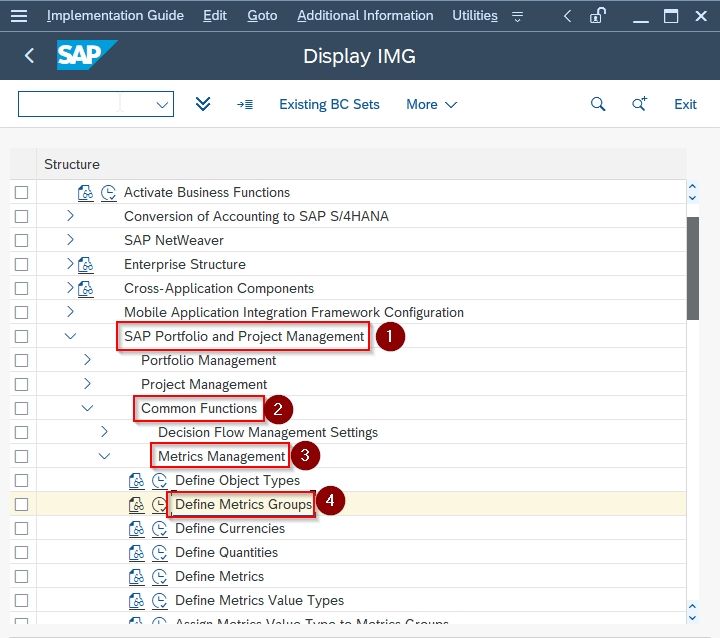The image size is (720, 638).
Task: Open the command field dropdown arrow
Action: (x=162, y=105)
